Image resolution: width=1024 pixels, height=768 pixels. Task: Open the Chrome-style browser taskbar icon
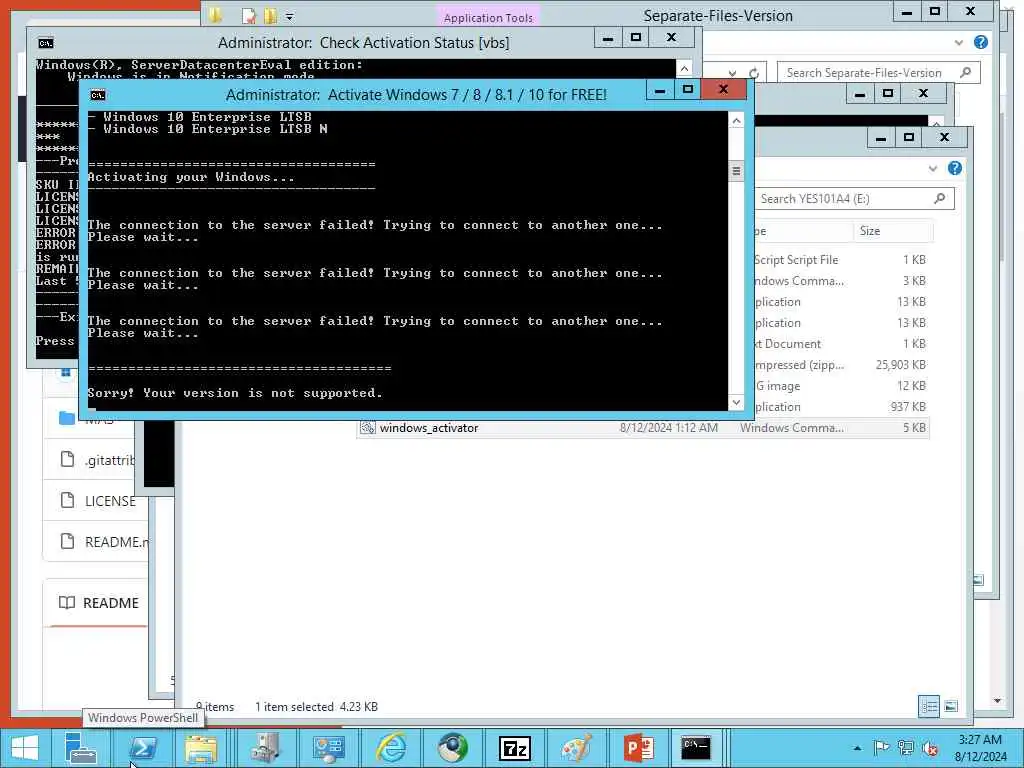(x=453, y=748)
